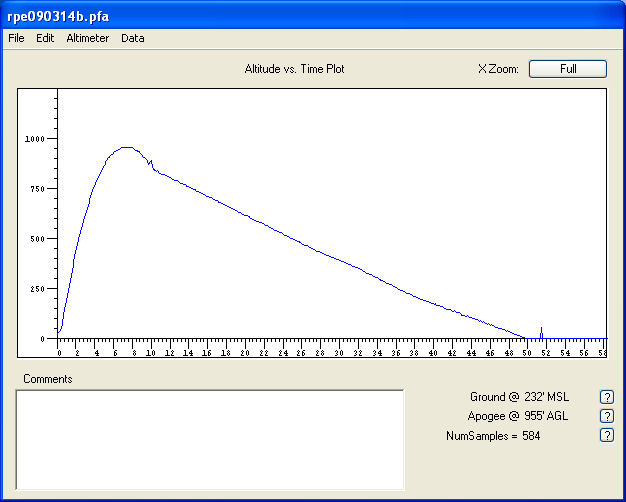Open help for Apogee @ 955' AGL
Screen dimensions: 626x502
click(605, 416)
